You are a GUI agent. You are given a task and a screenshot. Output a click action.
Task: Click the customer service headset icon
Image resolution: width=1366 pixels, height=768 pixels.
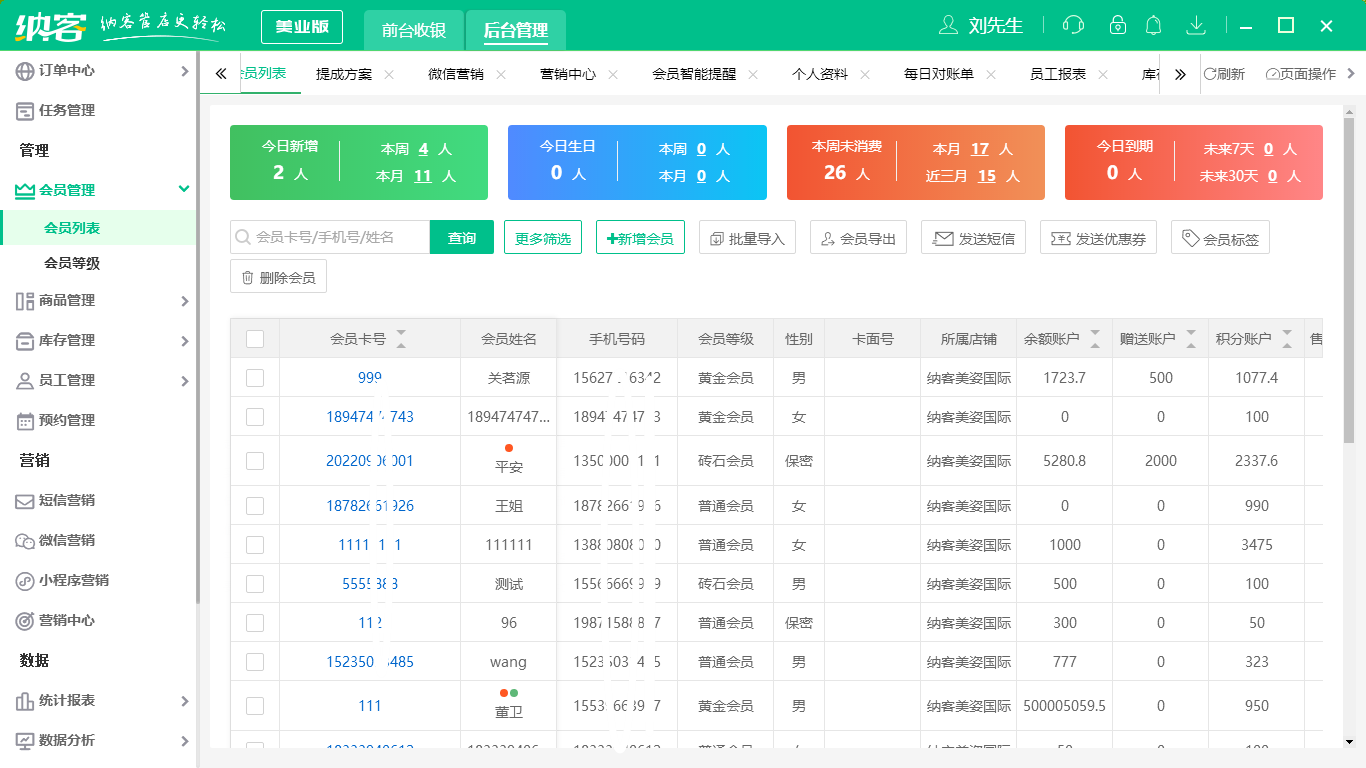click(x=1073, y=25)
